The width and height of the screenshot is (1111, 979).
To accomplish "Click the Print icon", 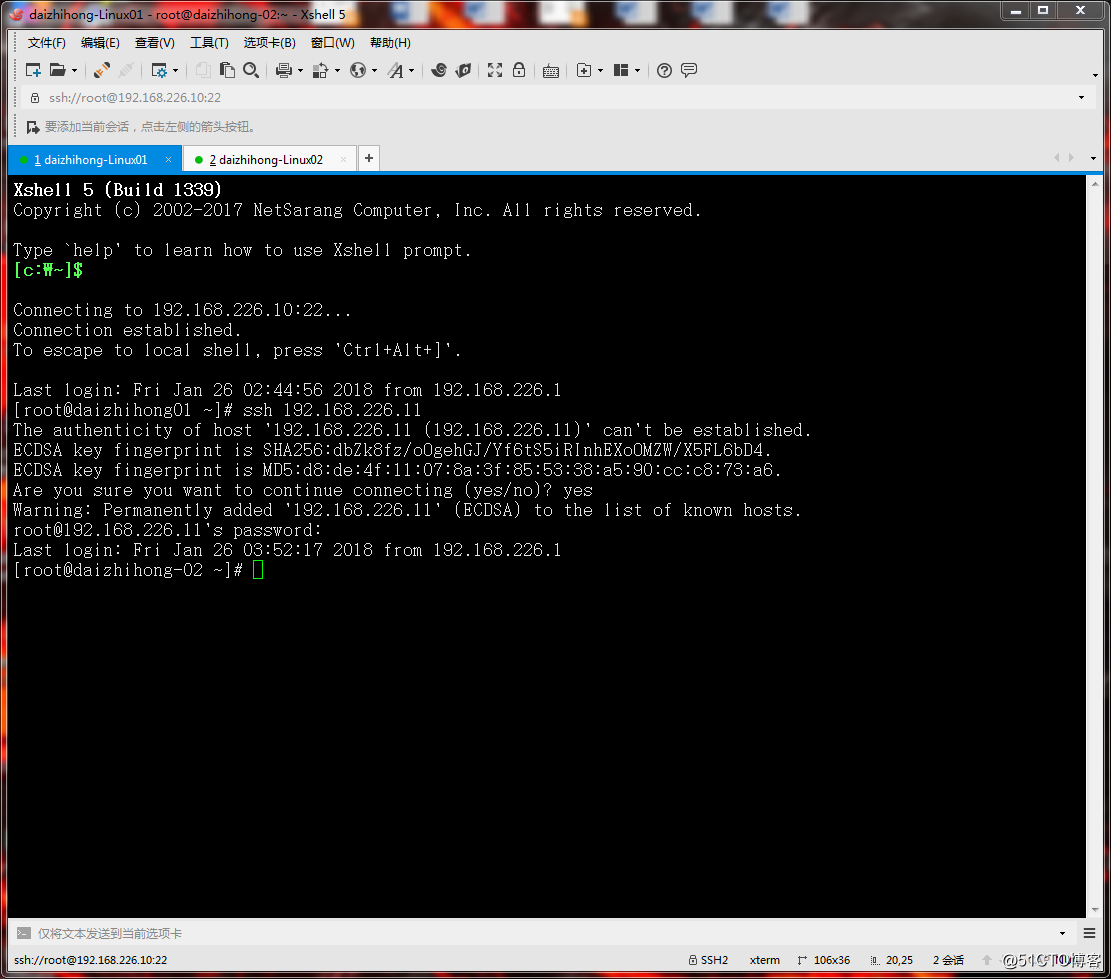I will coord(284,70).
